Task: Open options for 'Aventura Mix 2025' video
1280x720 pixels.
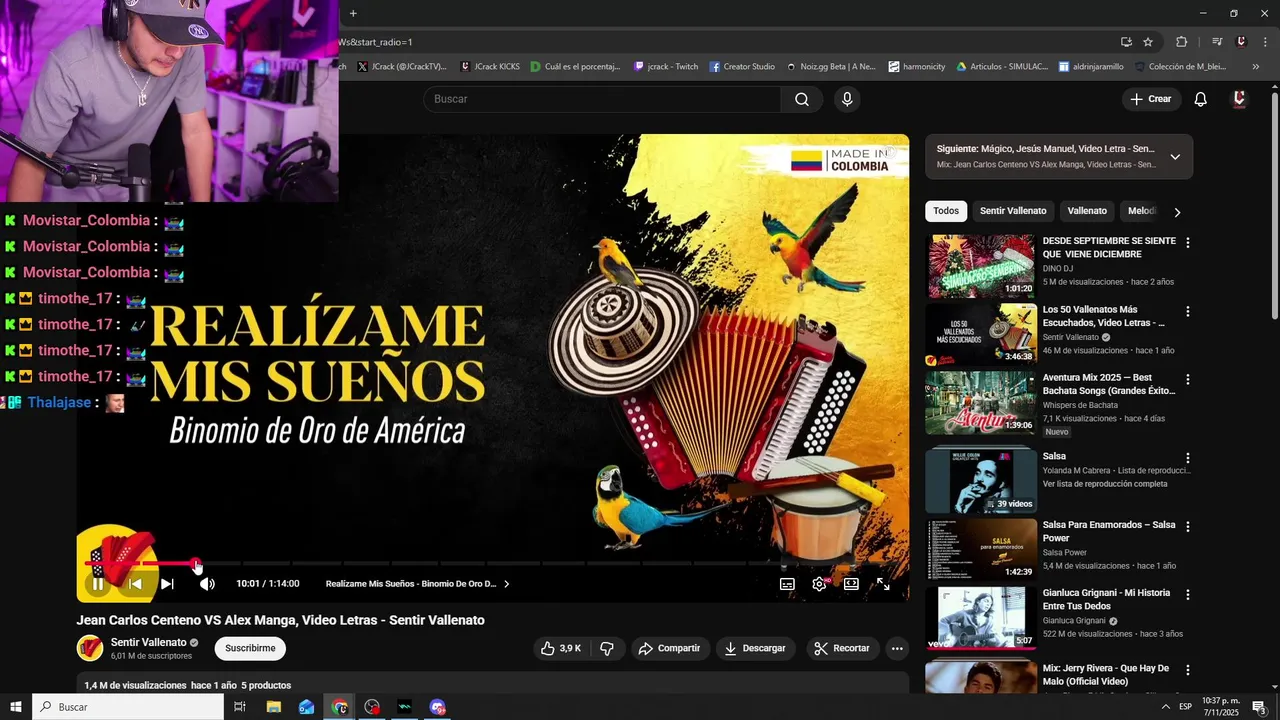Action: point(1188,380)
